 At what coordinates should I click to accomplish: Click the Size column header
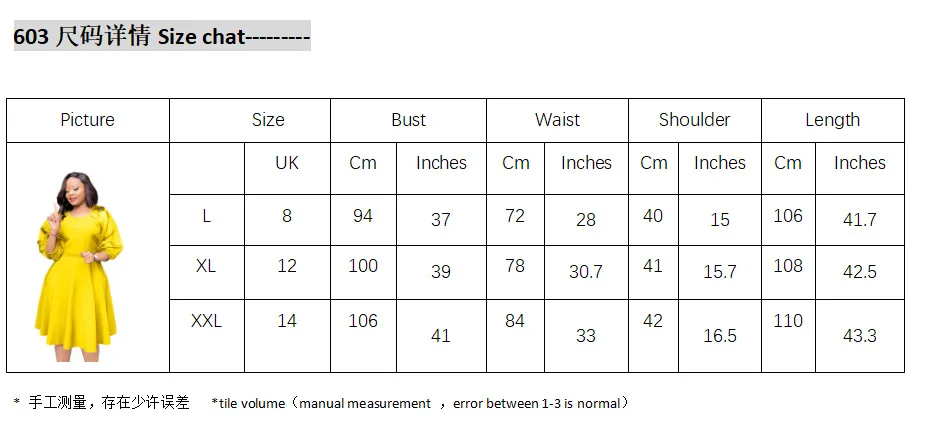pyautogui.click(x=268, y=120)
